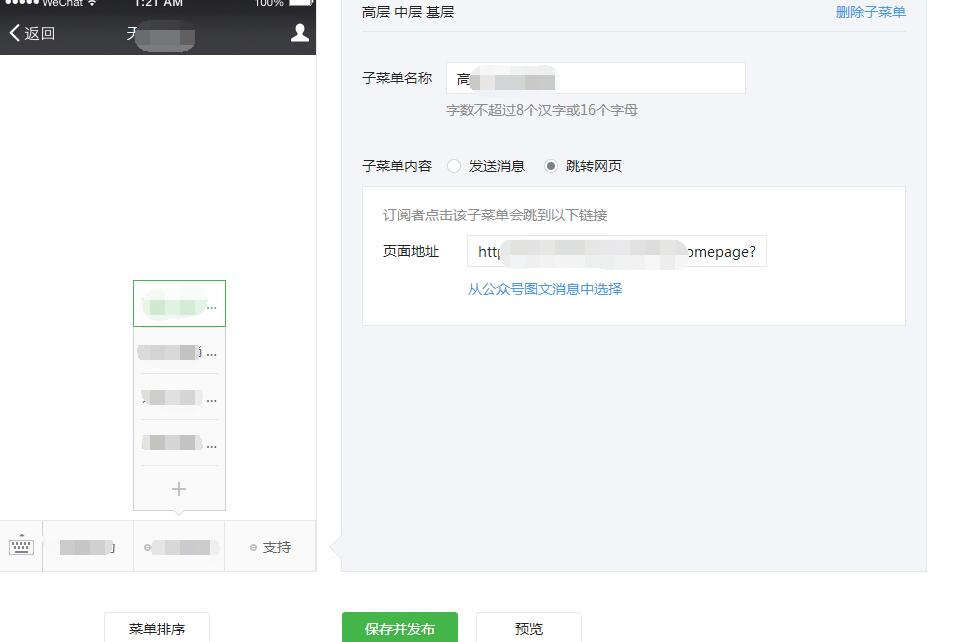Tap the 返回 back button in phone preview

pos(32,33)
